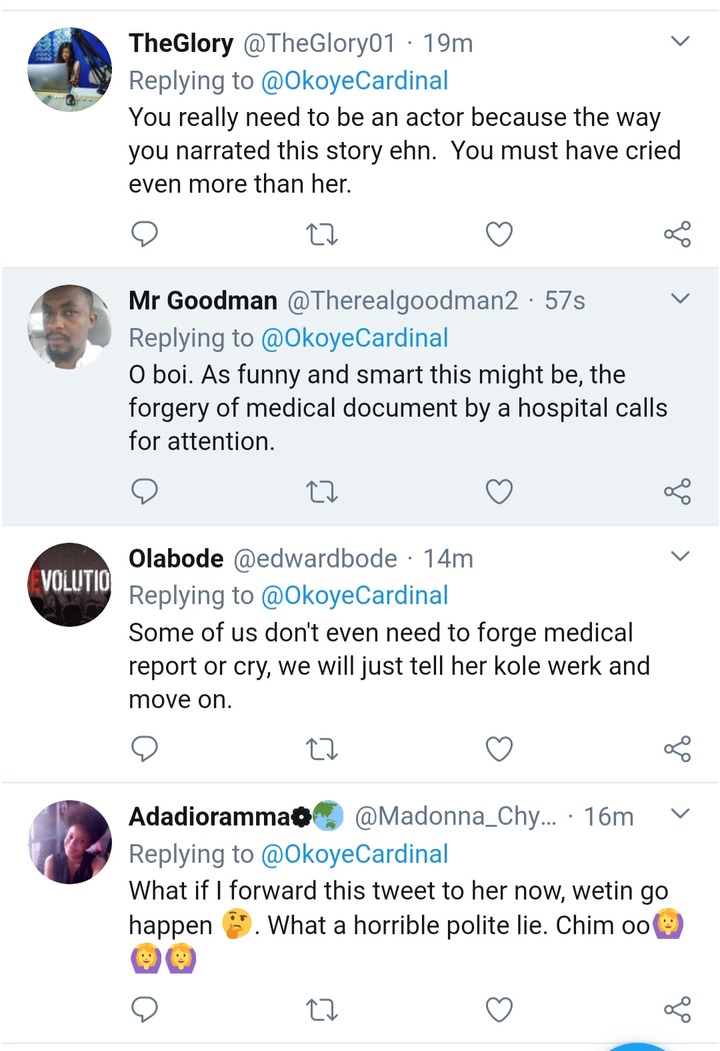The height and width of the screenshot is (1051, 720).
Task: Tap Adadioramma's profile photo
Action: 68,842
